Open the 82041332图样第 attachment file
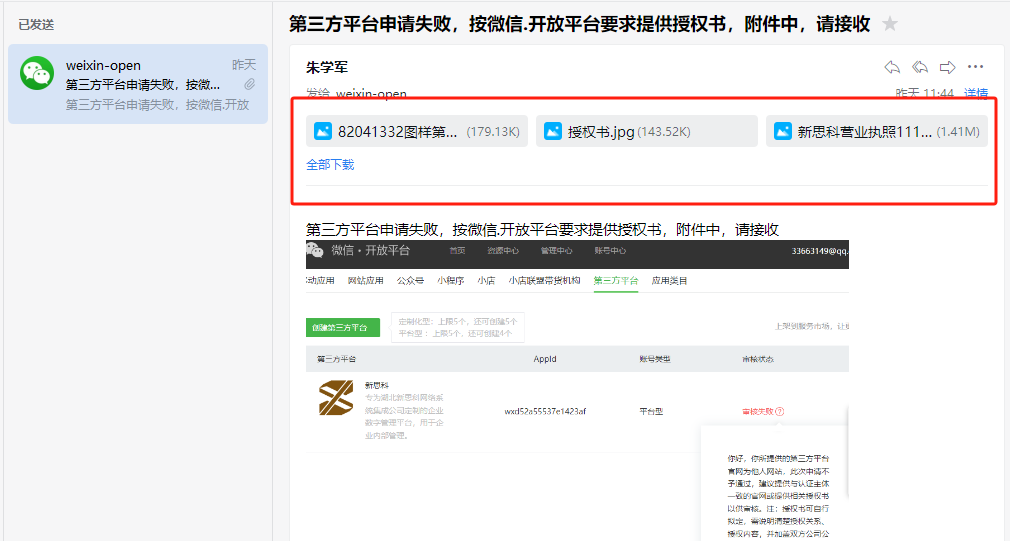 click(417, 131)
